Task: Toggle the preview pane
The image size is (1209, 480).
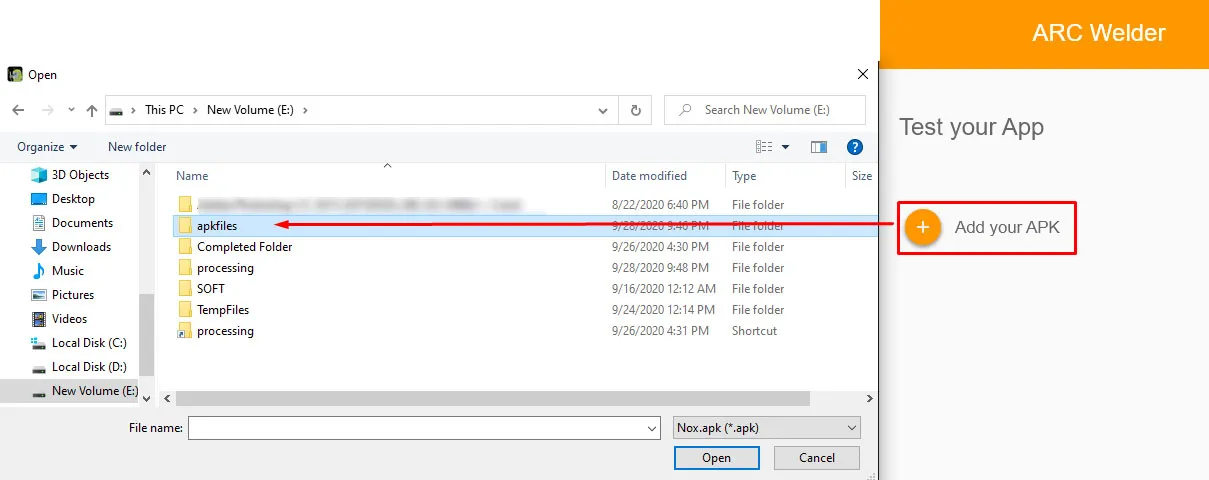Action: 819,147
